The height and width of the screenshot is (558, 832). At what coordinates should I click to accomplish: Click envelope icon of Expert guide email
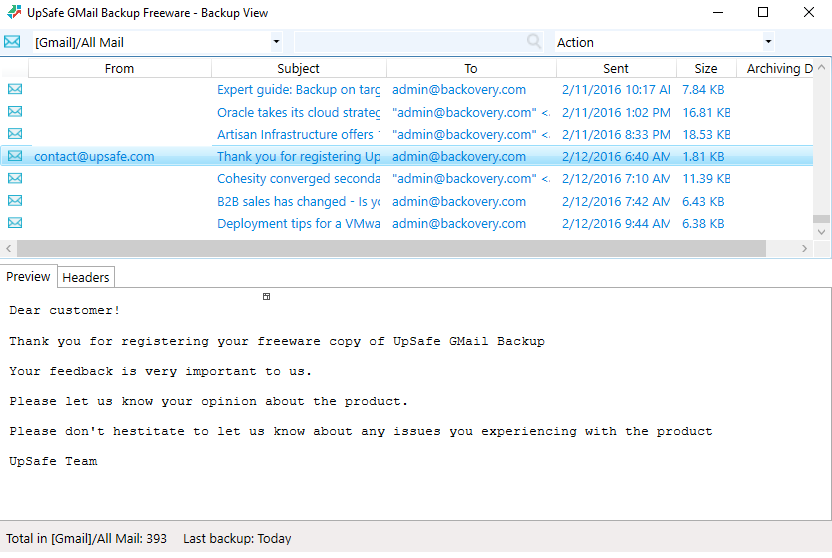click(15, 89)
